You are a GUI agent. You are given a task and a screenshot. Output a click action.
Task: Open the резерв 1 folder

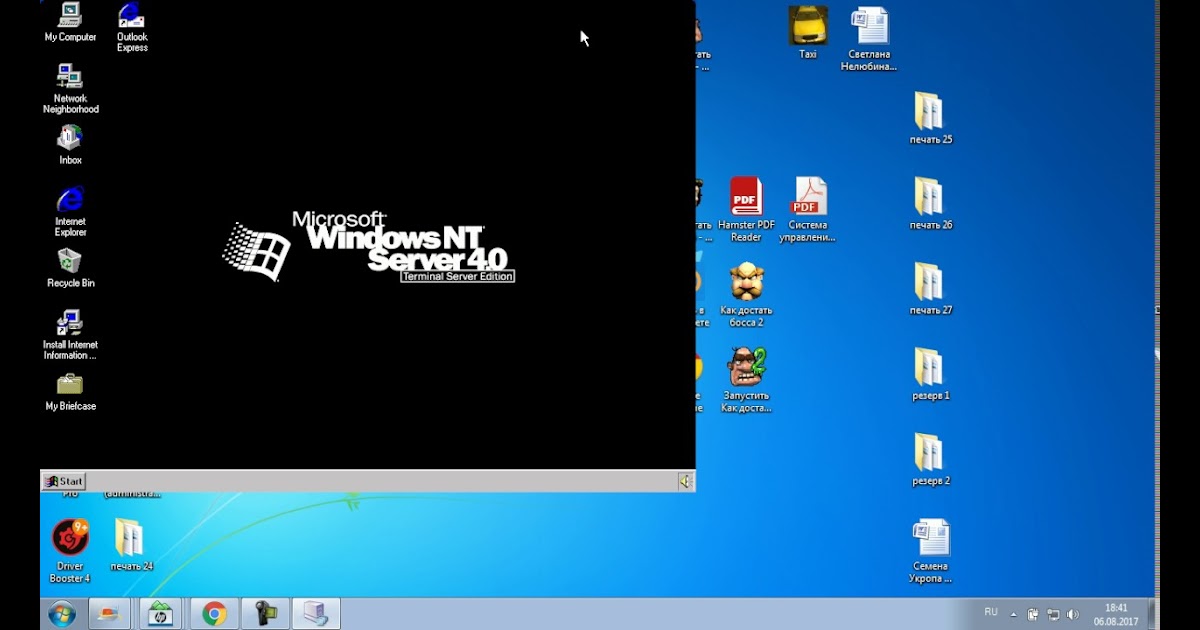930,374
